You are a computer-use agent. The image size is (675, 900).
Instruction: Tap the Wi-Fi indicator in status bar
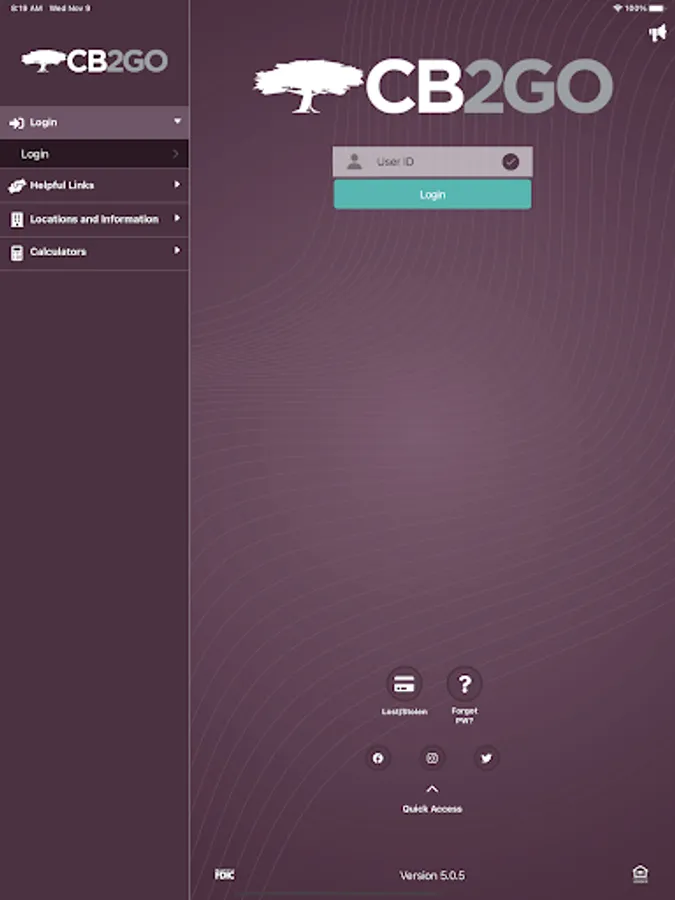click(618, 8)
